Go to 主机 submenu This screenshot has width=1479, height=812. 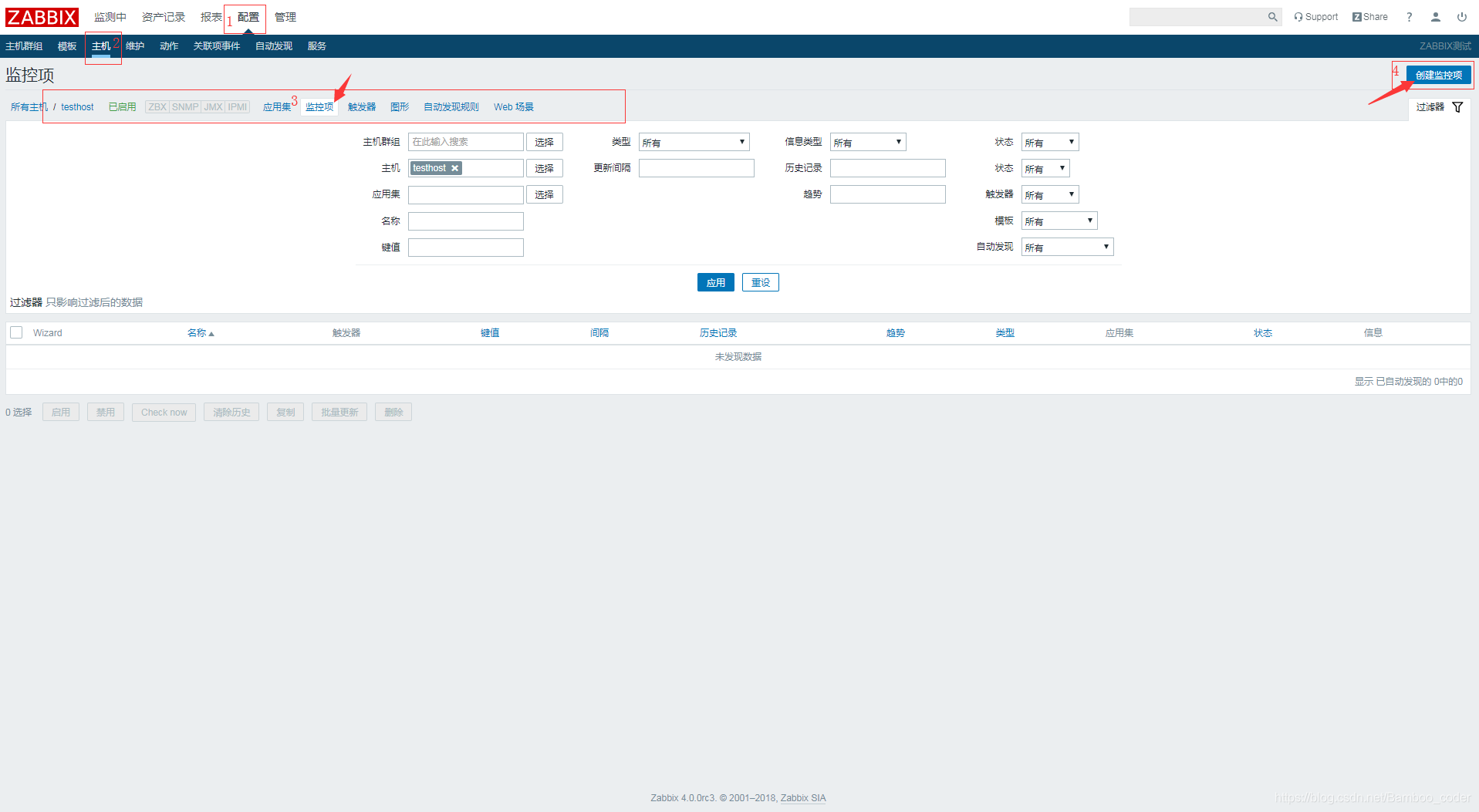tap(101, 46)
